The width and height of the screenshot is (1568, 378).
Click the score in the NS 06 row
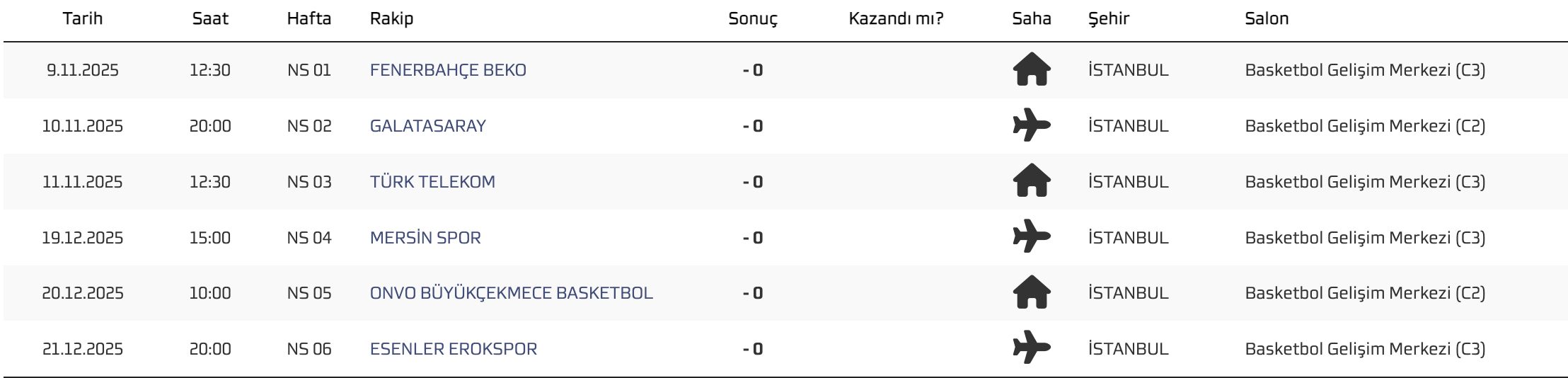753,348
